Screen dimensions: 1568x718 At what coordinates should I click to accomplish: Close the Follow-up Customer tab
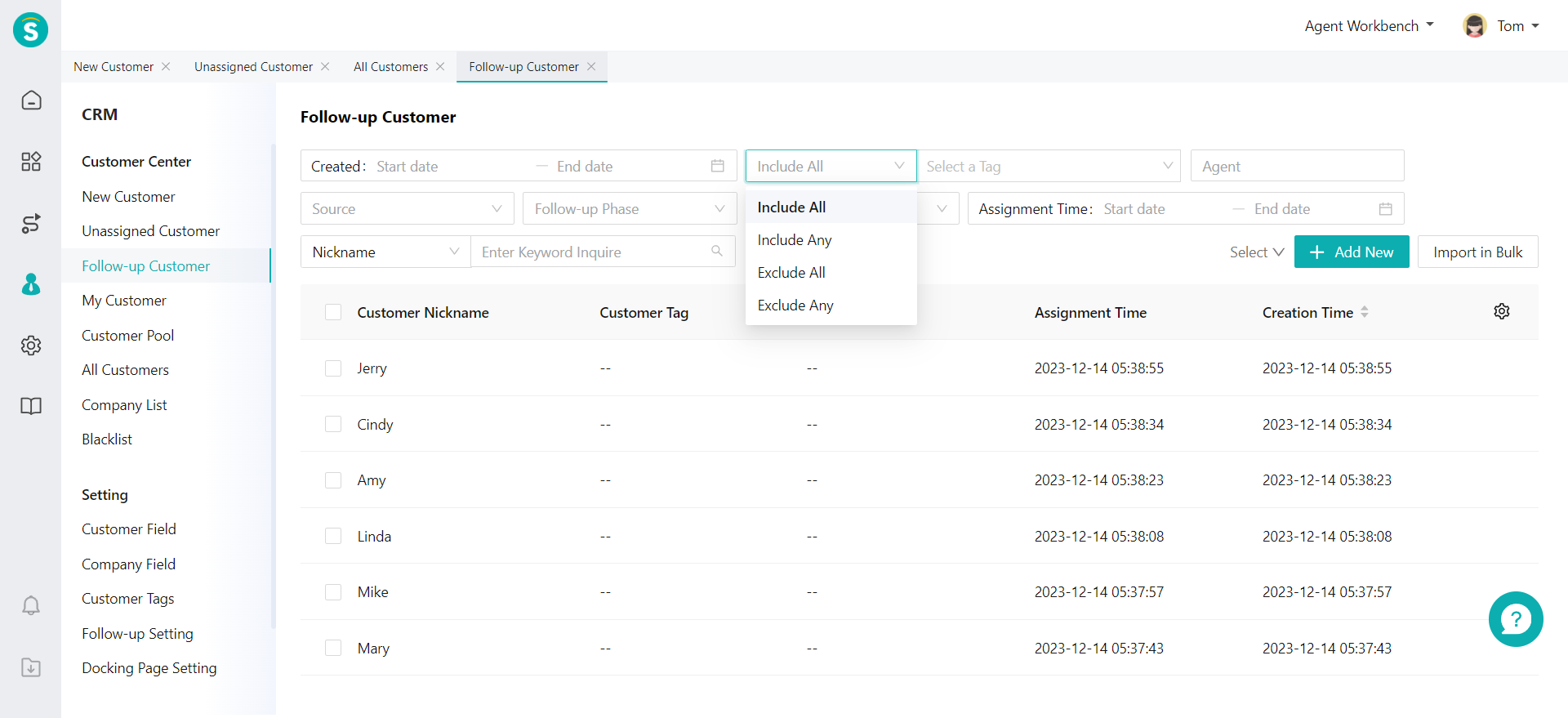click(x=591, y=66)
